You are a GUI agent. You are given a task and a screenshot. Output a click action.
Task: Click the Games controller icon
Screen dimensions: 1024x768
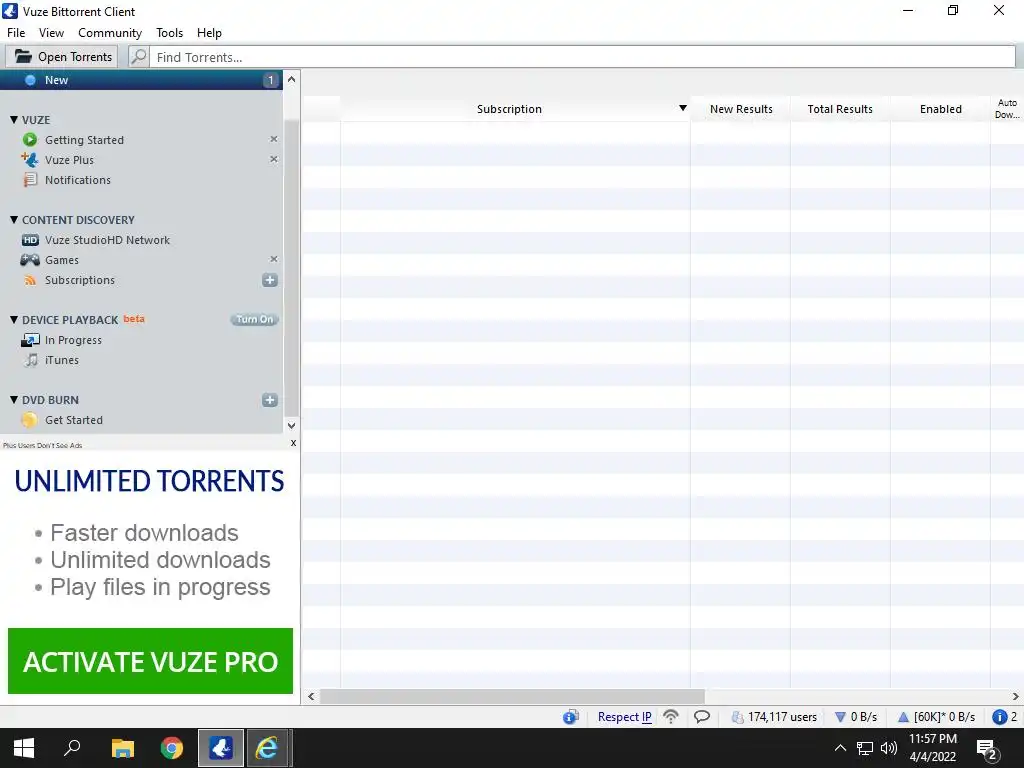[x=30, y=260]
